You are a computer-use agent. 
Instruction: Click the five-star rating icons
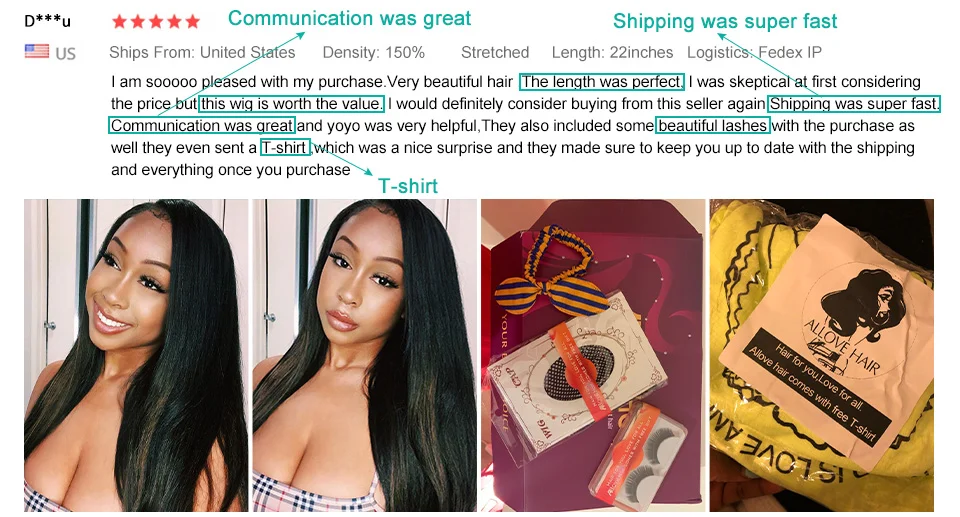[x=156, y=22]
